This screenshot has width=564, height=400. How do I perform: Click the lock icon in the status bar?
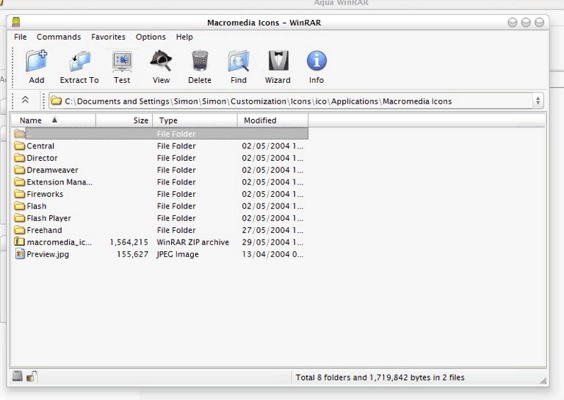pyautogui.click(x=32, y=376)
